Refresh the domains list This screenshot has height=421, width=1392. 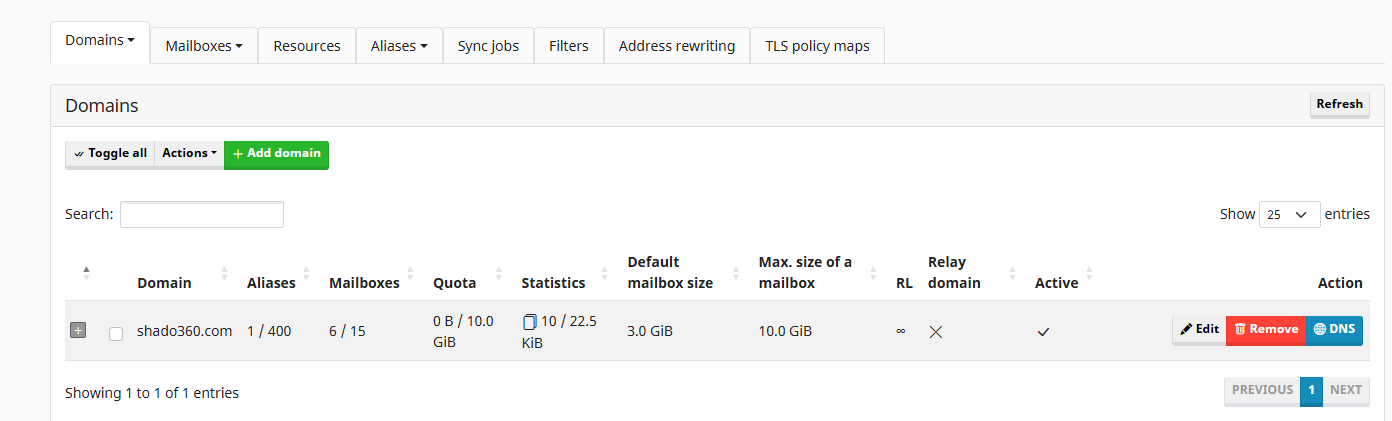1339,104
